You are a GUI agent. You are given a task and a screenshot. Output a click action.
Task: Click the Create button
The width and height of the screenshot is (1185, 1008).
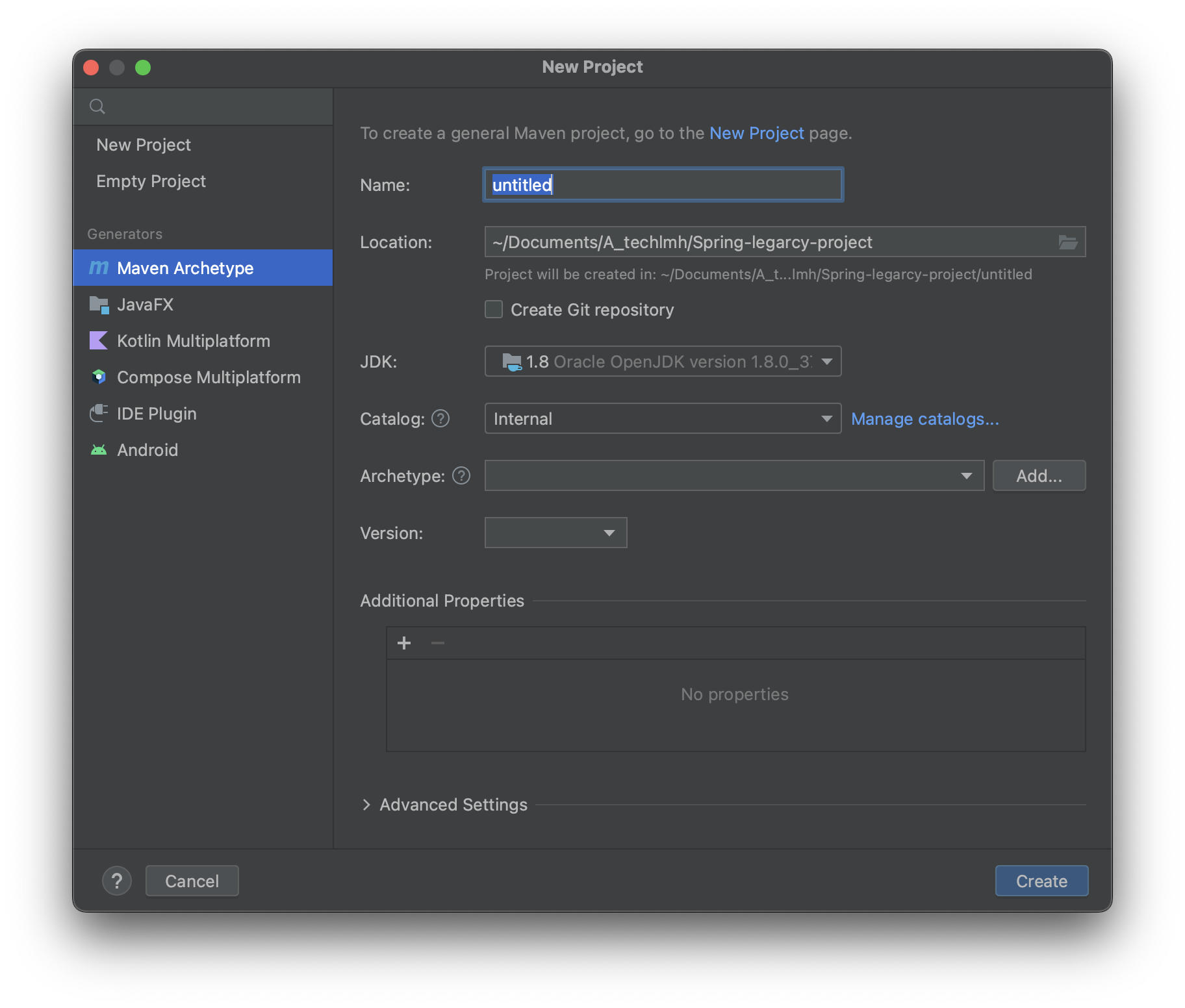coord(1042,881)
